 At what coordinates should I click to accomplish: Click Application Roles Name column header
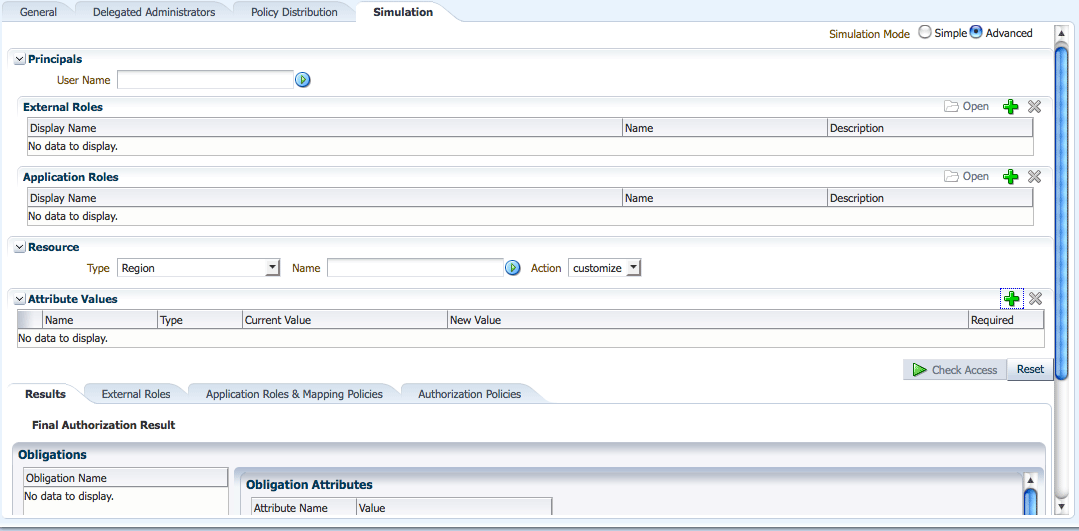(725, 198)
